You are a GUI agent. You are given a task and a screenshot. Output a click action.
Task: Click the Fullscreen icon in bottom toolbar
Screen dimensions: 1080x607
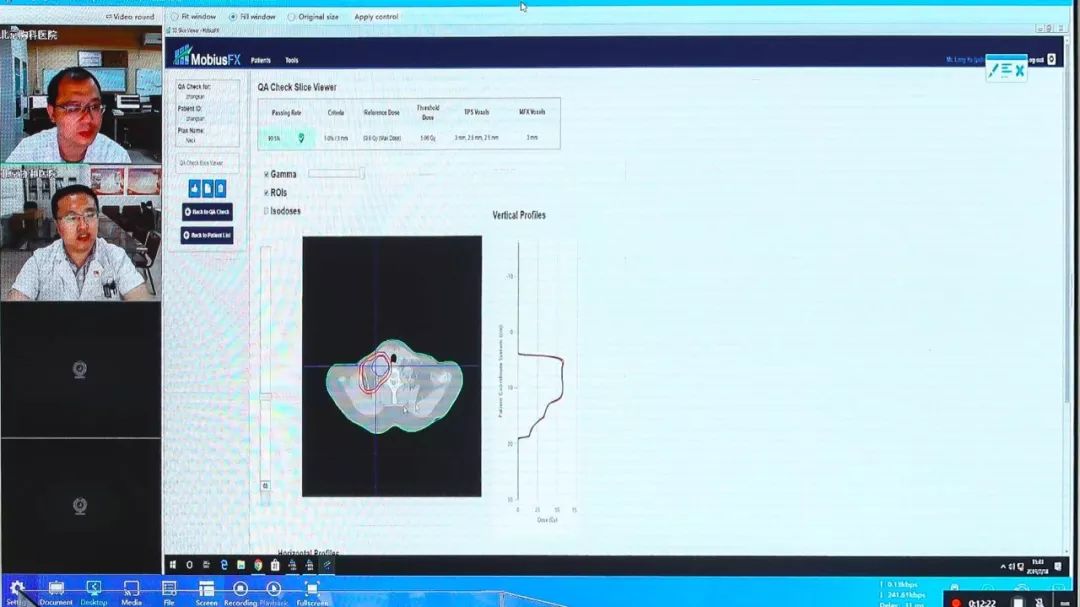pos(312,589)
